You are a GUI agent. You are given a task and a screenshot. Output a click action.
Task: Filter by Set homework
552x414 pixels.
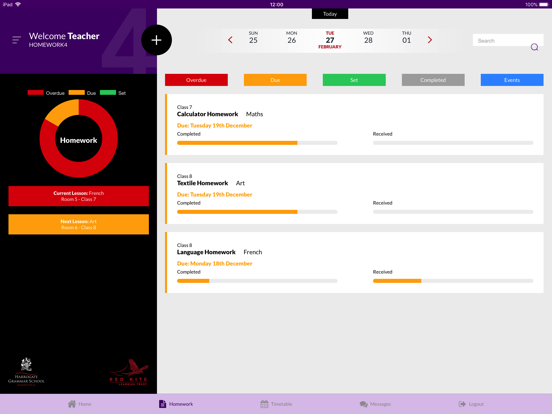[354, 80]
